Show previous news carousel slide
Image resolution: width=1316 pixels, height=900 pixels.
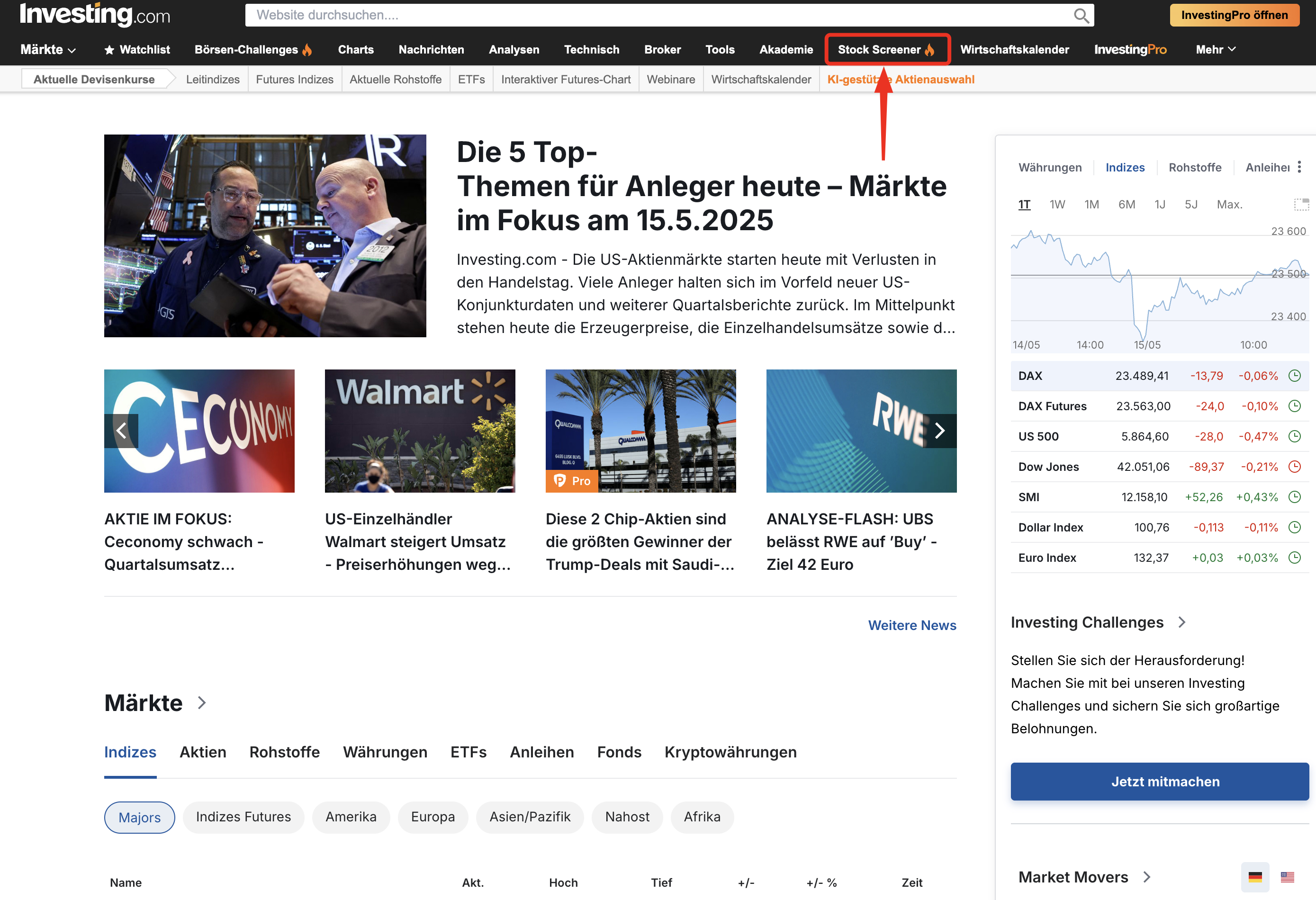(x=121, y=431)
